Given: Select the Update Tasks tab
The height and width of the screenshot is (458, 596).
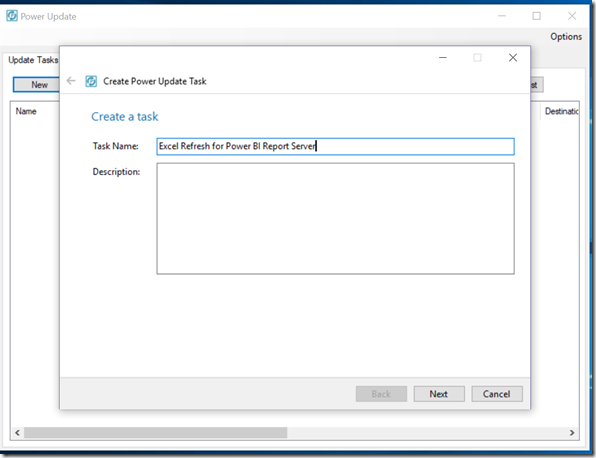Looking at the screenshot, I should click(33, 60).
